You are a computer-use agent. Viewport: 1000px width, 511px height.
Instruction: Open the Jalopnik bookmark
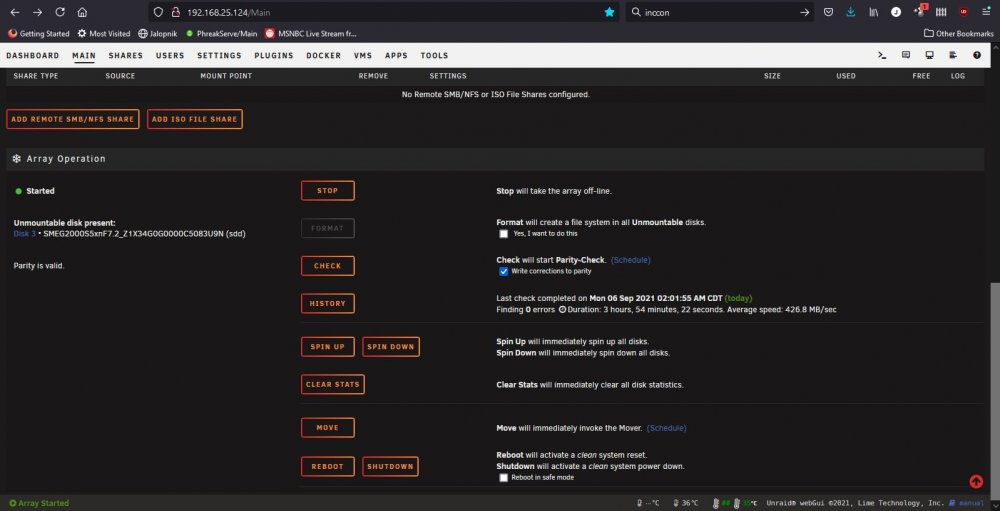pos(159,34)
